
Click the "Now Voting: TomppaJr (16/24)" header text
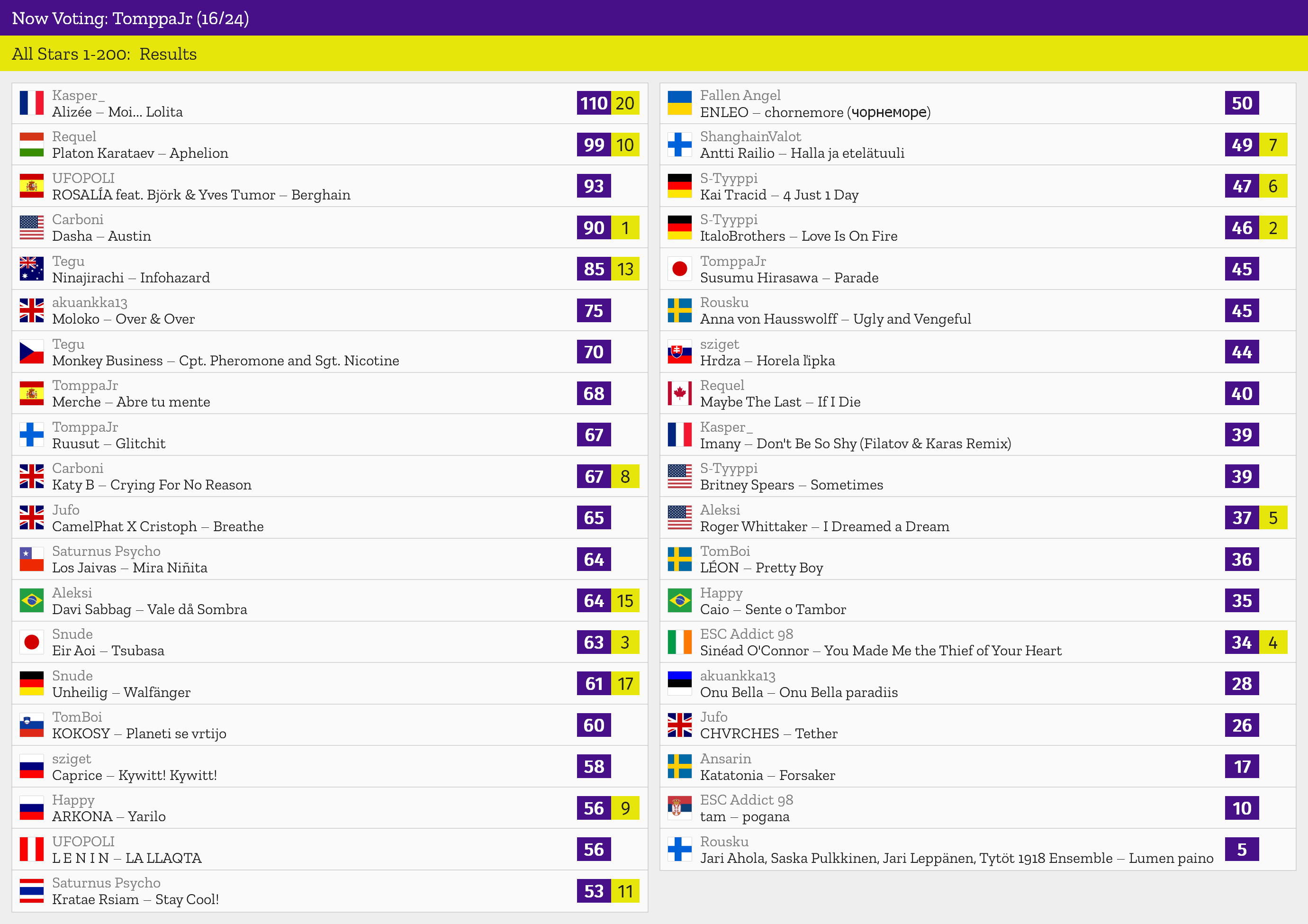coord(130,18)
